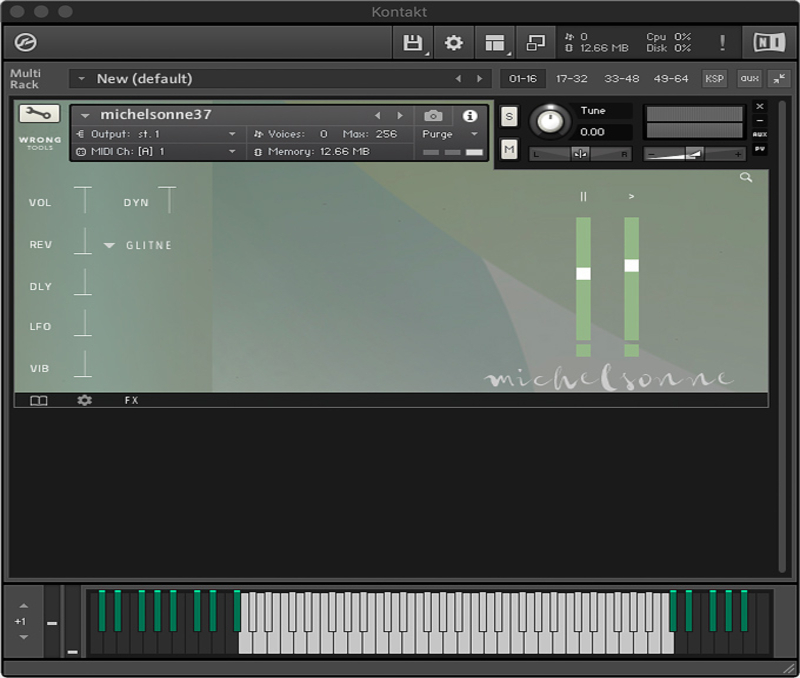Shift keyboard octave down arrow
Screen dimensions: 800x678
click(x=23, y=637)
